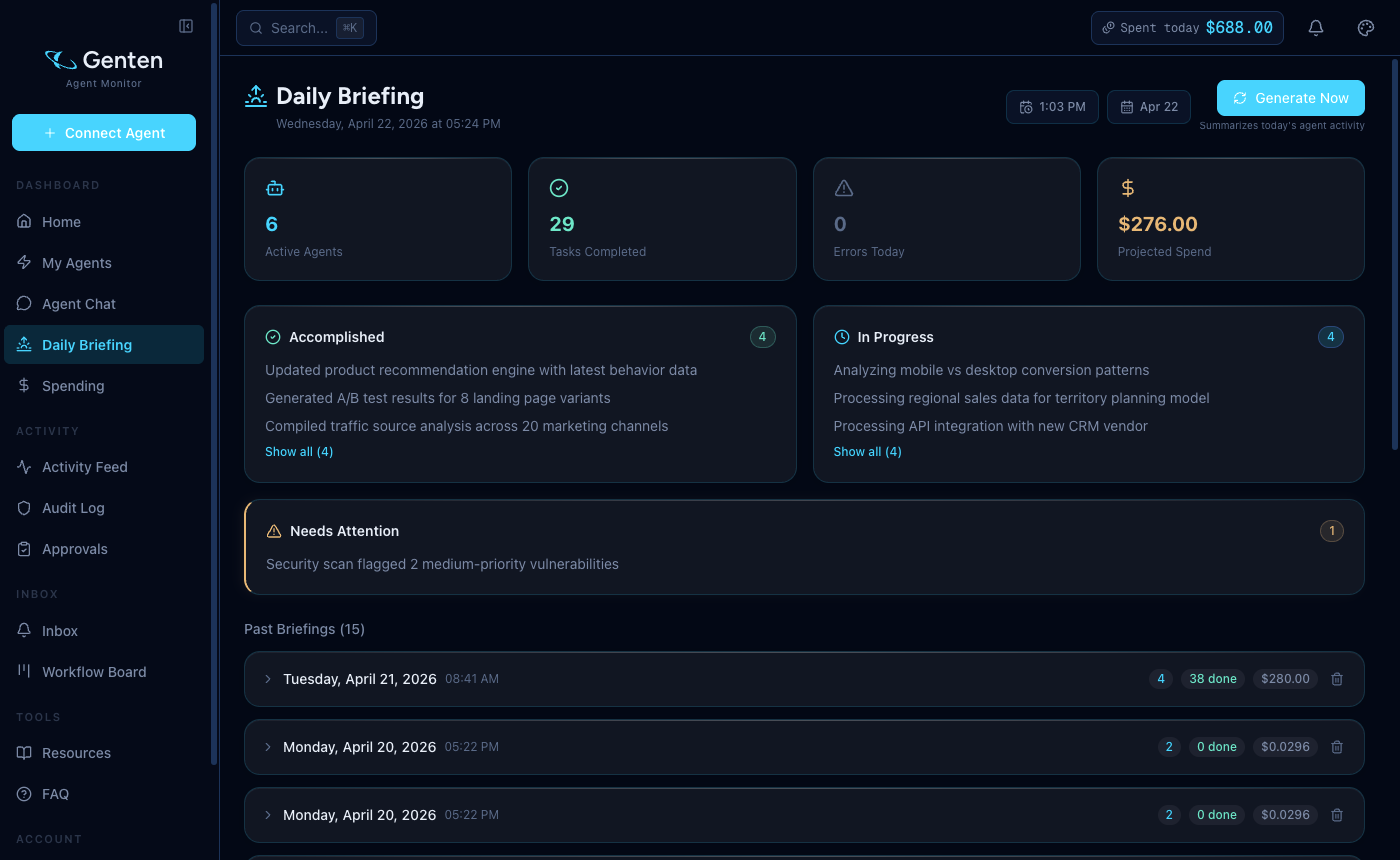The height and width of the screenshot is (860, 1400).
Task: Go to Approvals page
Action: click(x=104, y=548)
